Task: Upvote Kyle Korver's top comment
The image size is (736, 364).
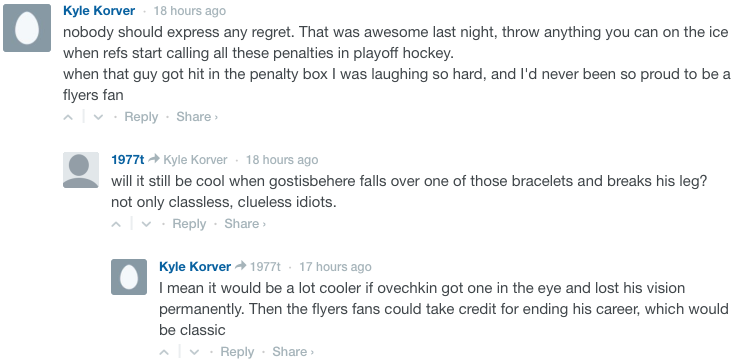Action: 69,117
